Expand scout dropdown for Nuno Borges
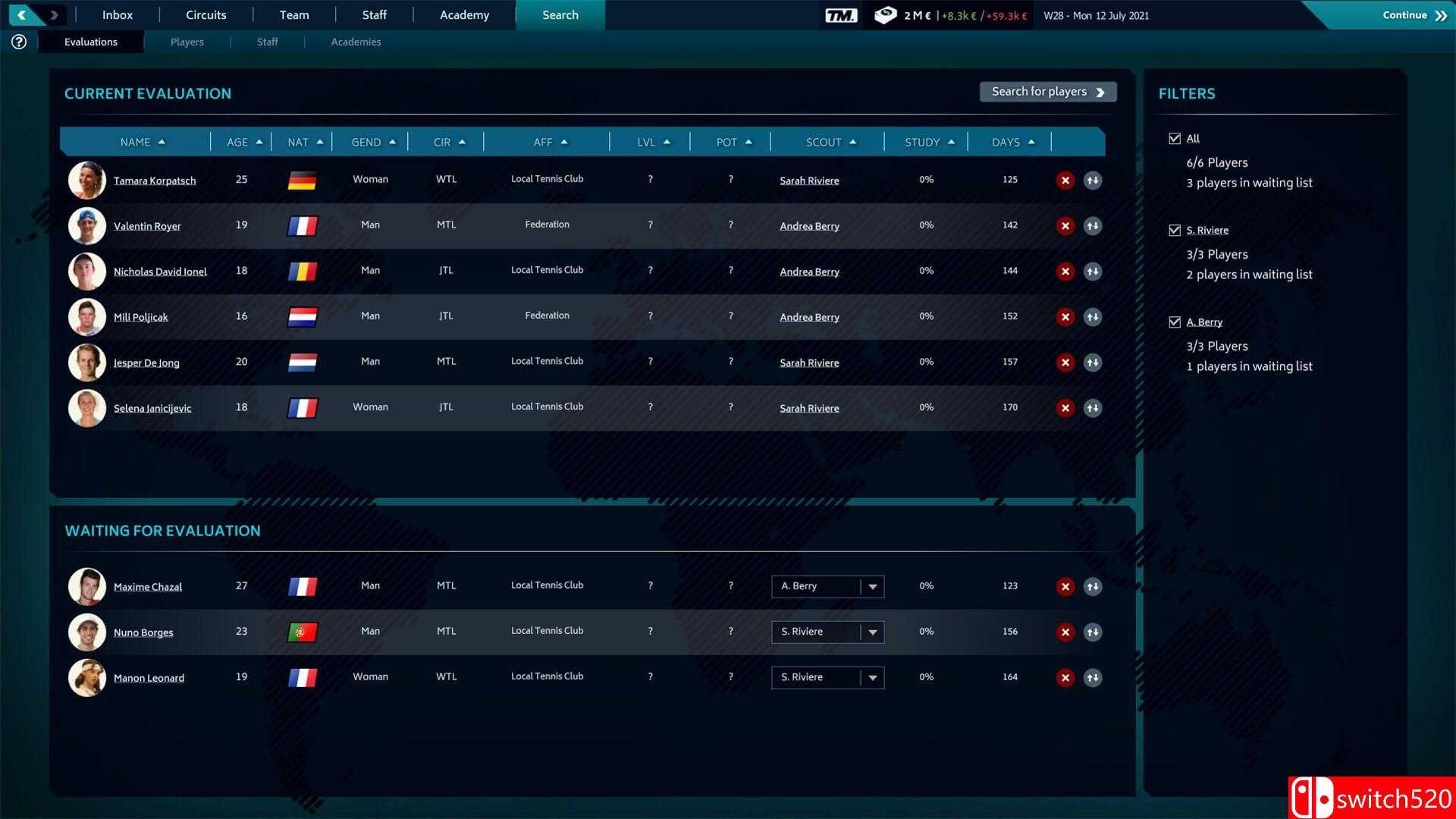Viewport: 1456px width, 819px height. [873, 632]
